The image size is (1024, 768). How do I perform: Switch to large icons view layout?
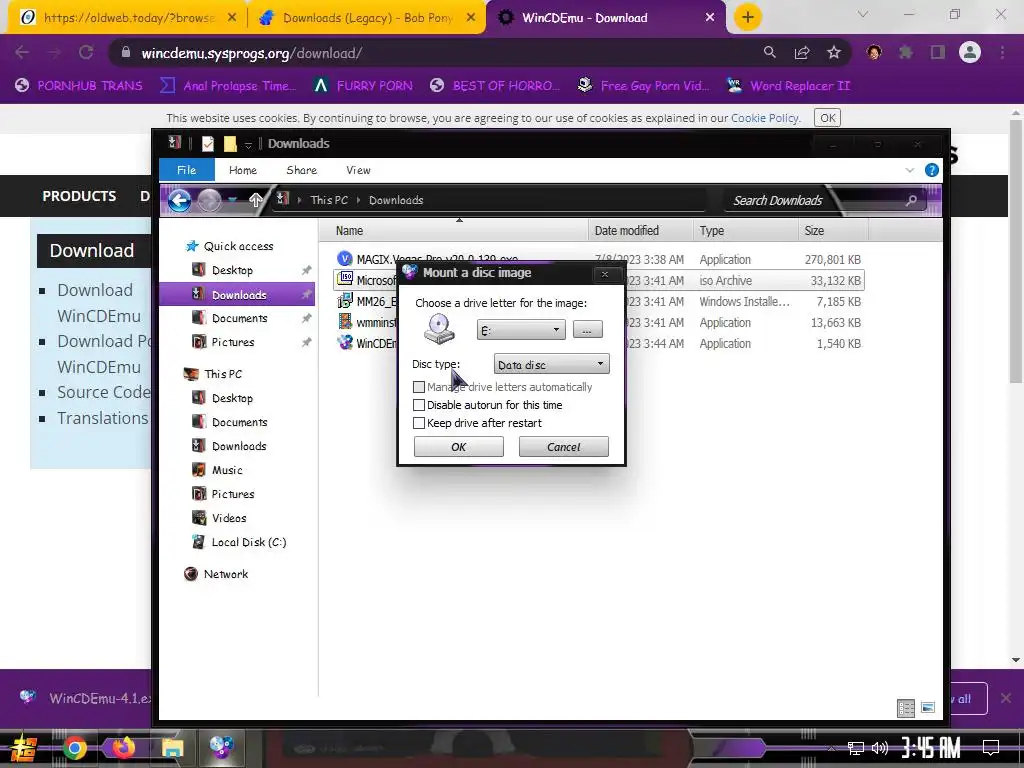click(928, 708)
